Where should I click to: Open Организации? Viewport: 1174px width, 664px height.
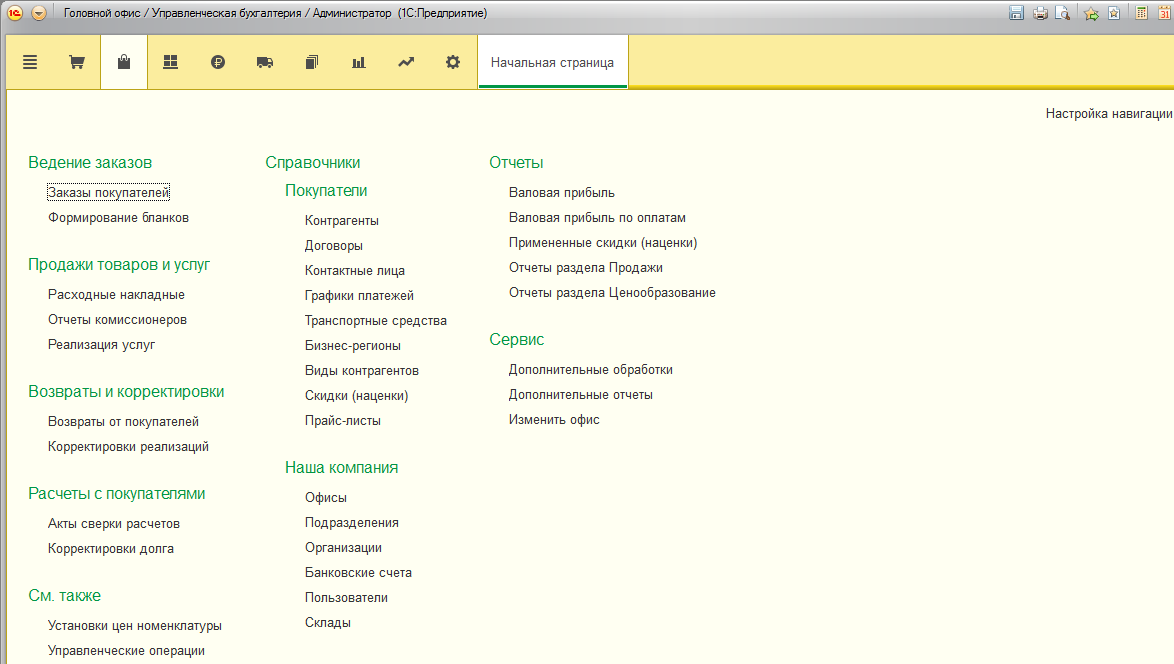point(344,548)
